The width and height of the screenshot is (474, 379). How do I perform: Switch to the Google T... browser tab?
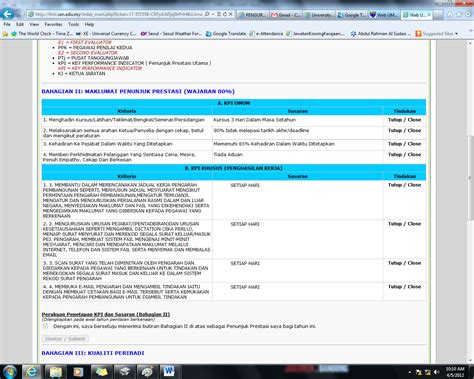(x=352, y=15)
